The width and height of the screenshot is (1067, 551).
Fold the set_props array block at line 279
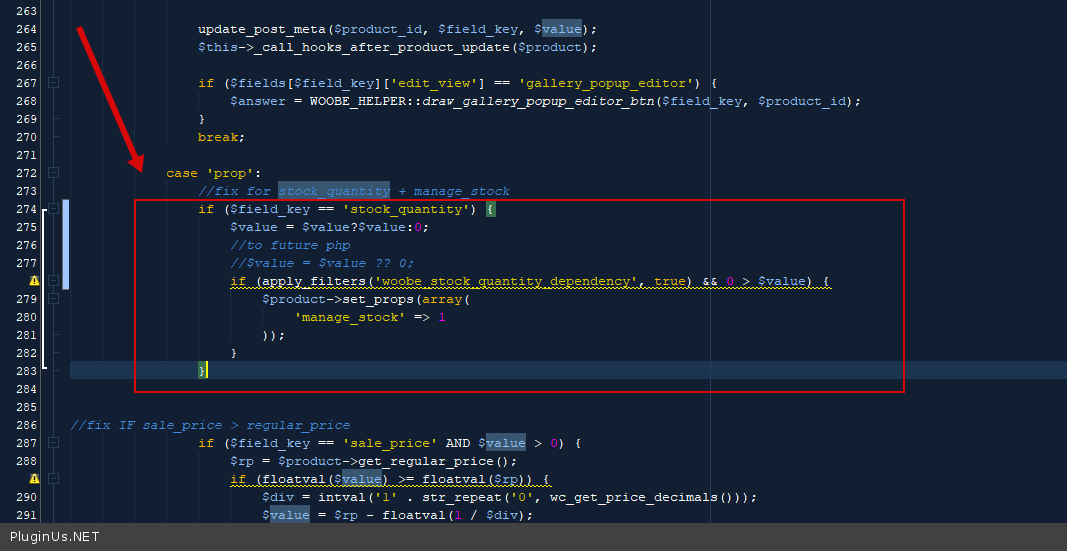(54, 299)
